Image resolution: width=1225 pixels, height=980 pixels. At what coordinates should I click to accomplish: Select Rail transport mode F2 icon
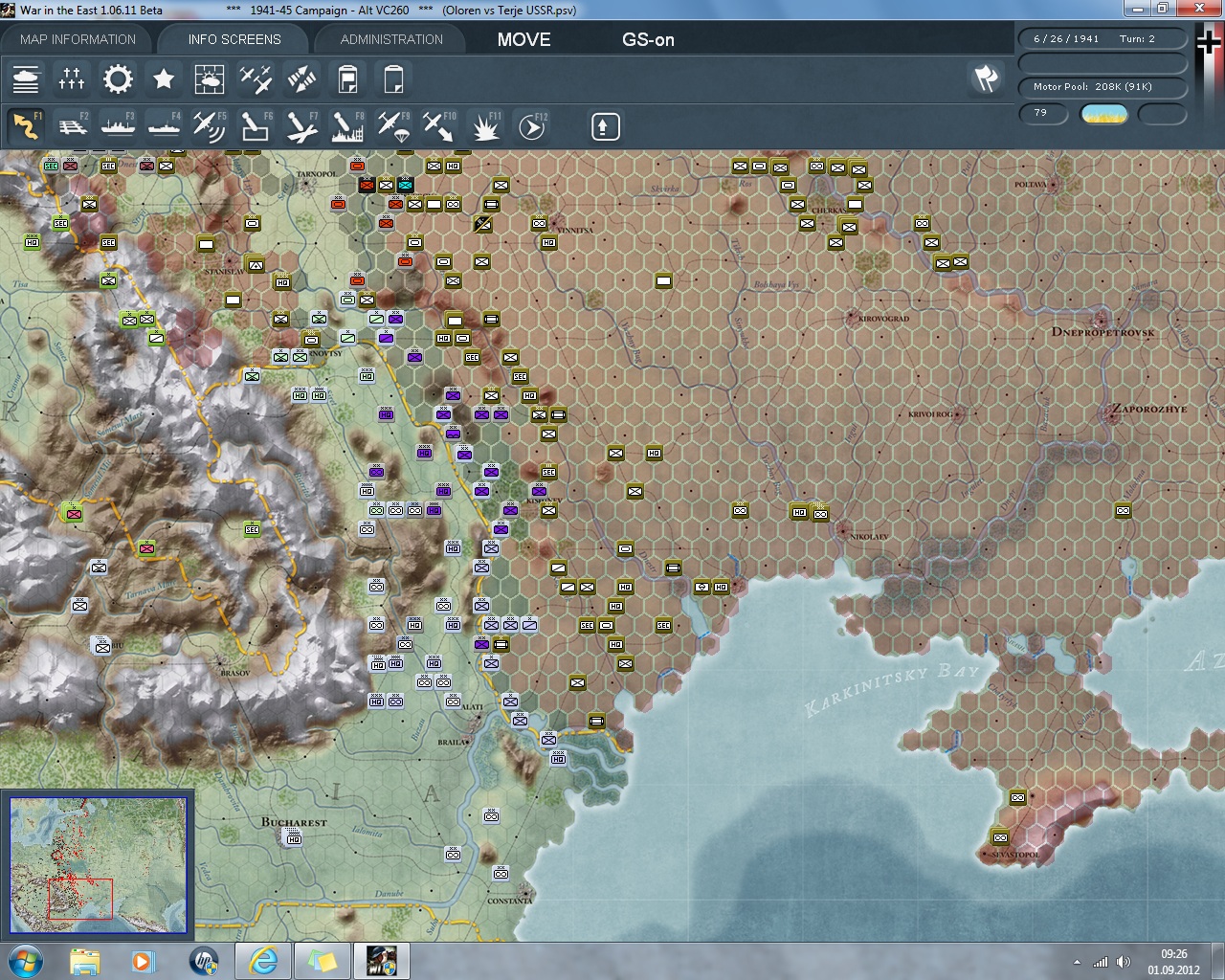(x=72, y=126)
